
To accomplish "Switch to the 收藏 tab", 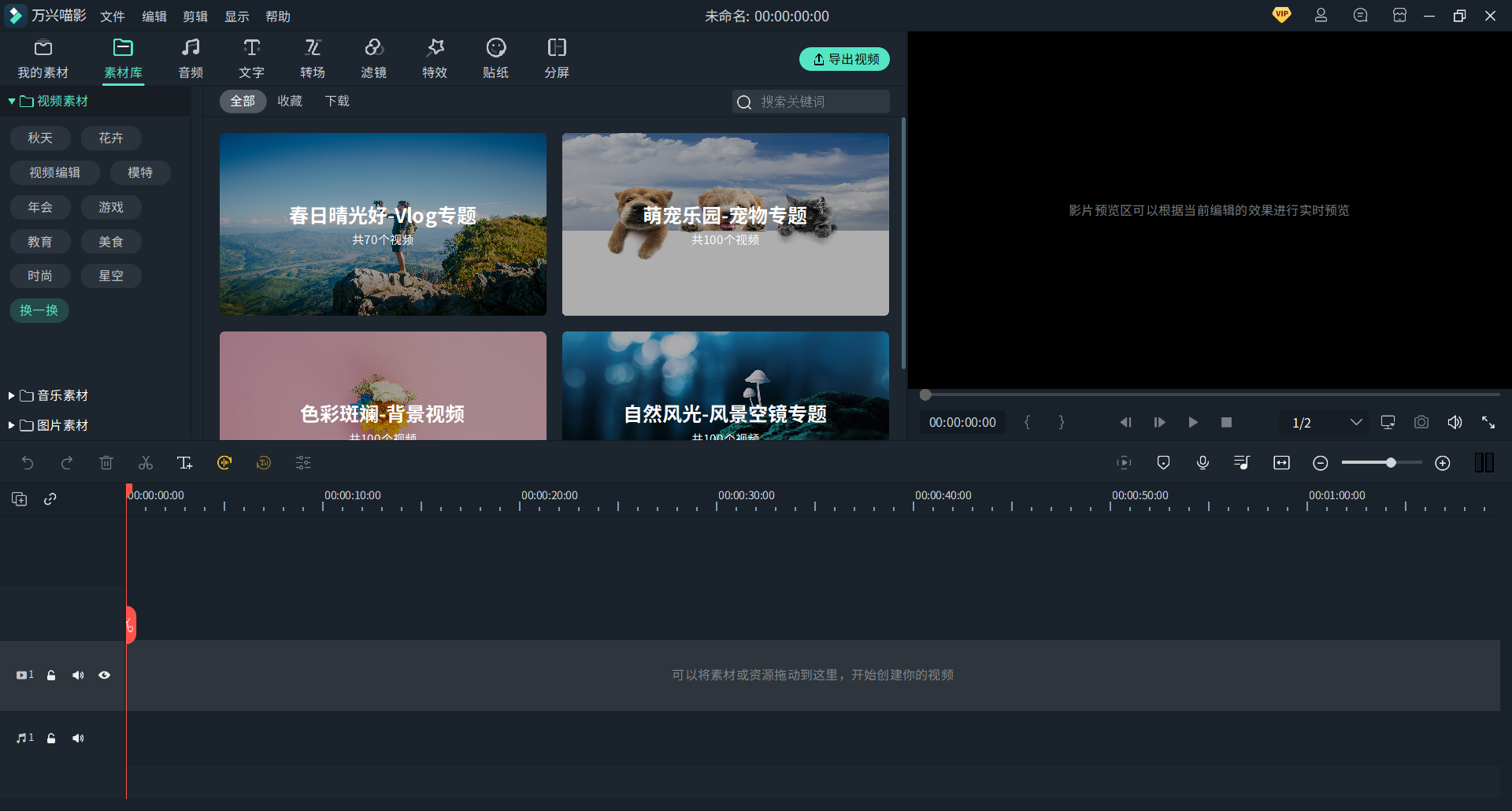I will 290,102.
